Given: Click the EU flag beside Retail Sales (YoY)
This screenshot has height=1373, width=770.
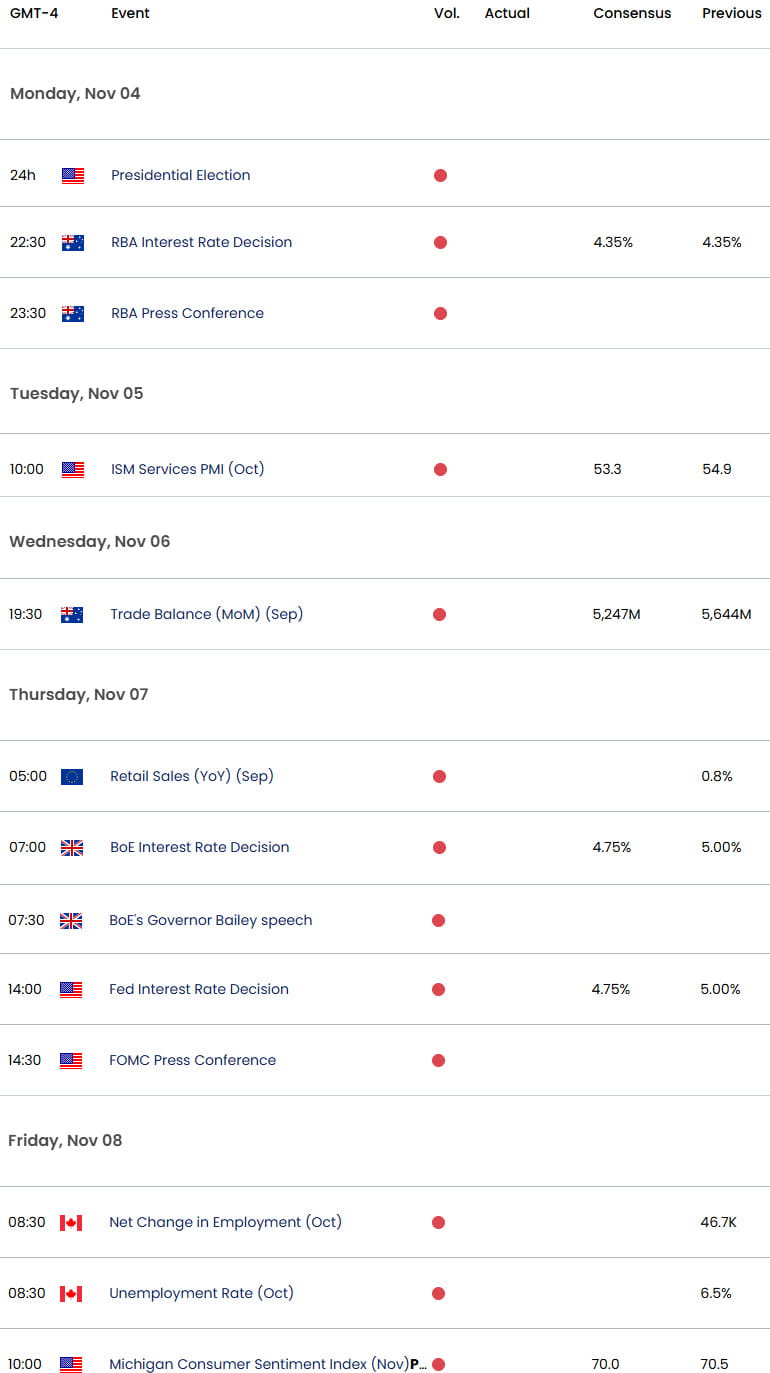Looking at the screenshot, I should click(x=72, y=776).
